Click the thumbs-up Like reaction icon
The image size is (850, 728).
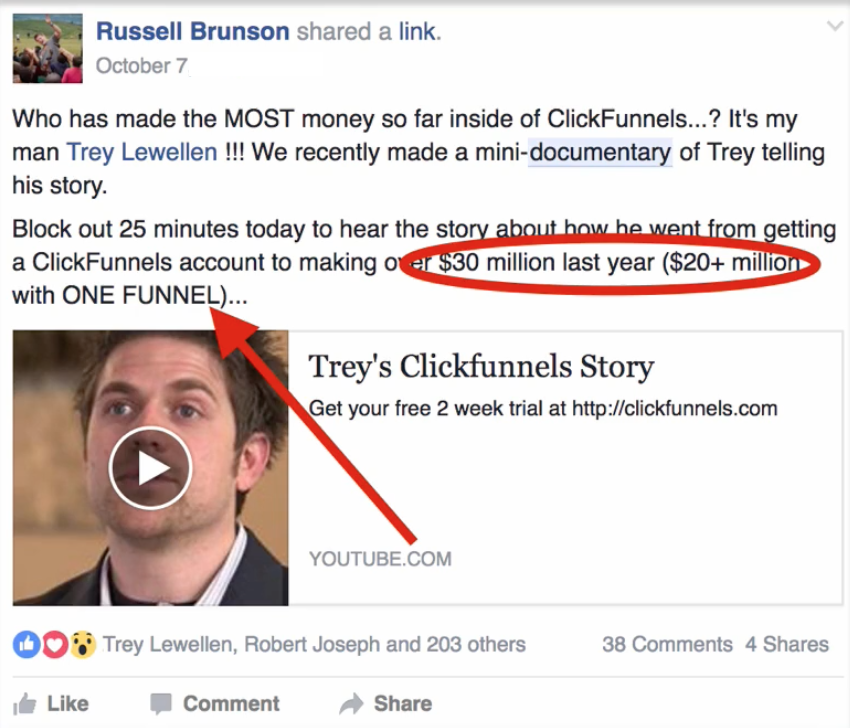27,645
